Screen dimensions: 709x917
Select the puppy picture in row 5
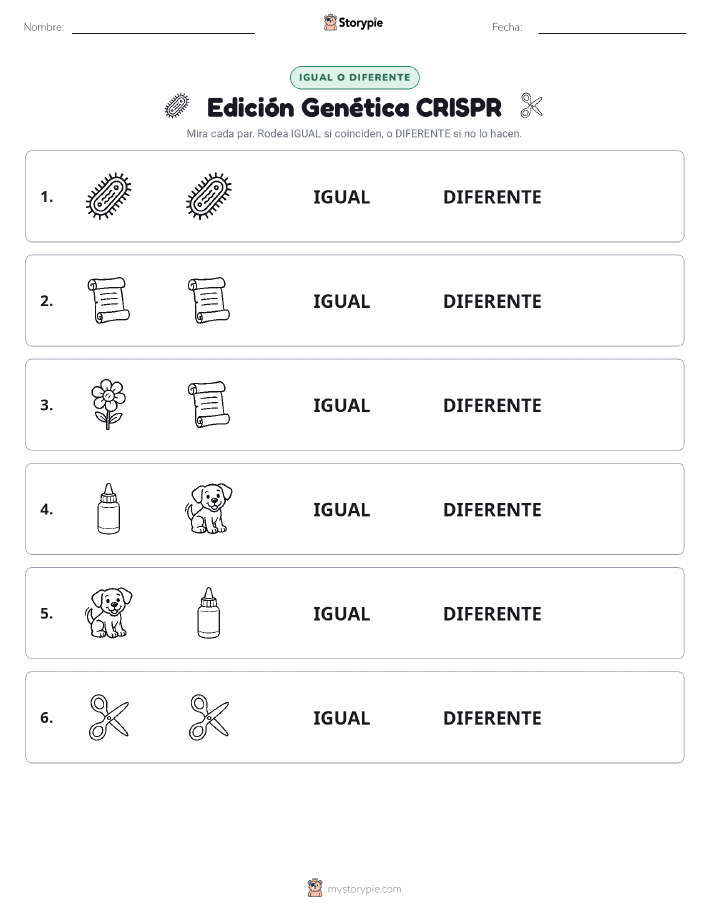(108, 613)
